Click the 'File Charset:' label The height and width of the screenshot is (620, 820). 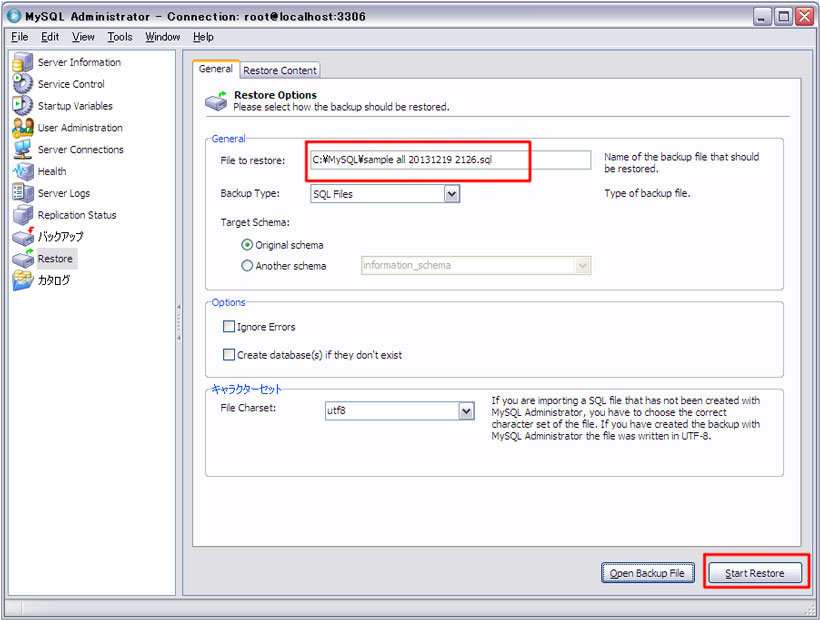[248, 408]
